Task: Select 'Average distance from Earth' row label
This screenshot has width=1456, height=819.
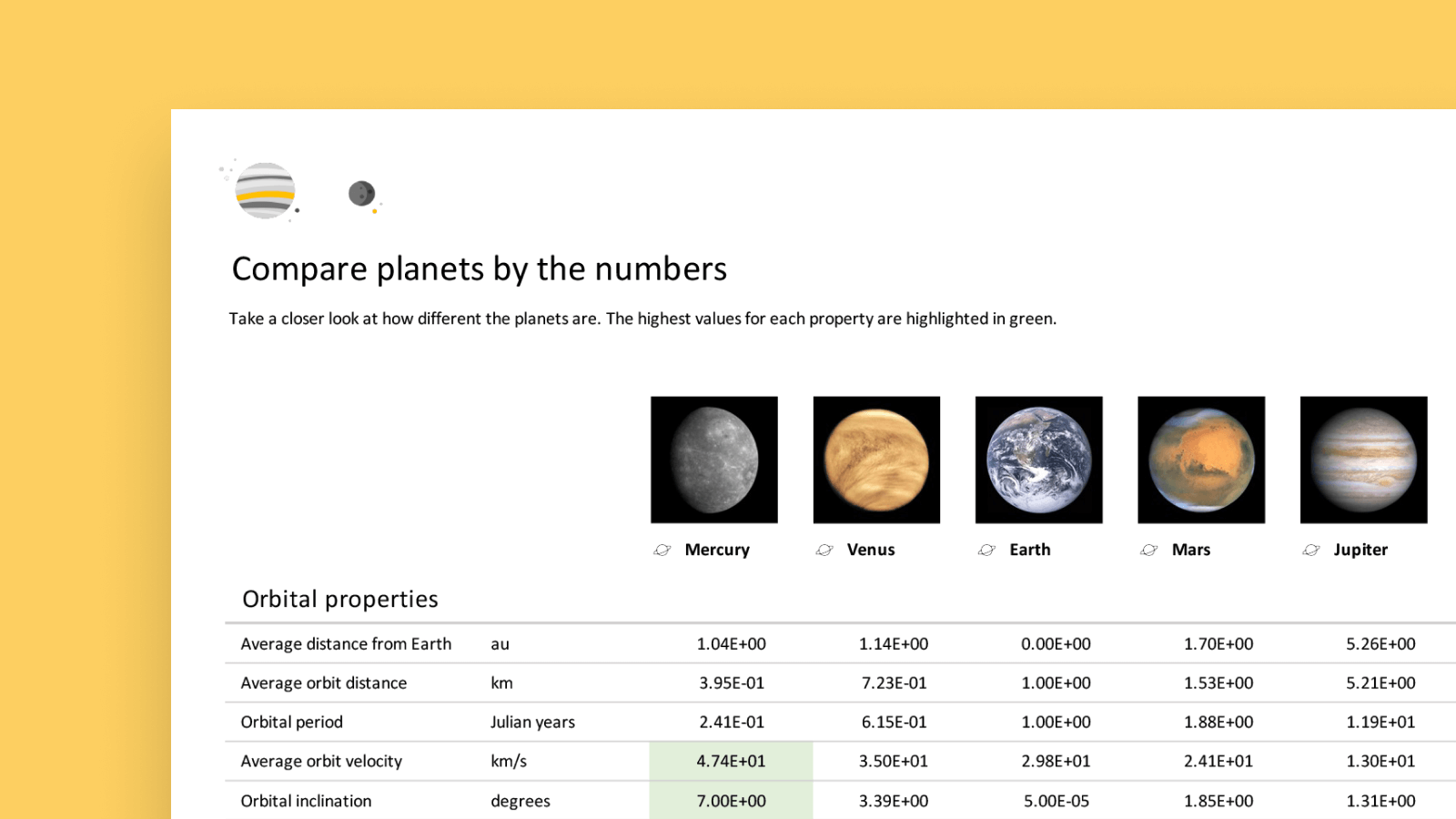Action: tap(346, 643)
